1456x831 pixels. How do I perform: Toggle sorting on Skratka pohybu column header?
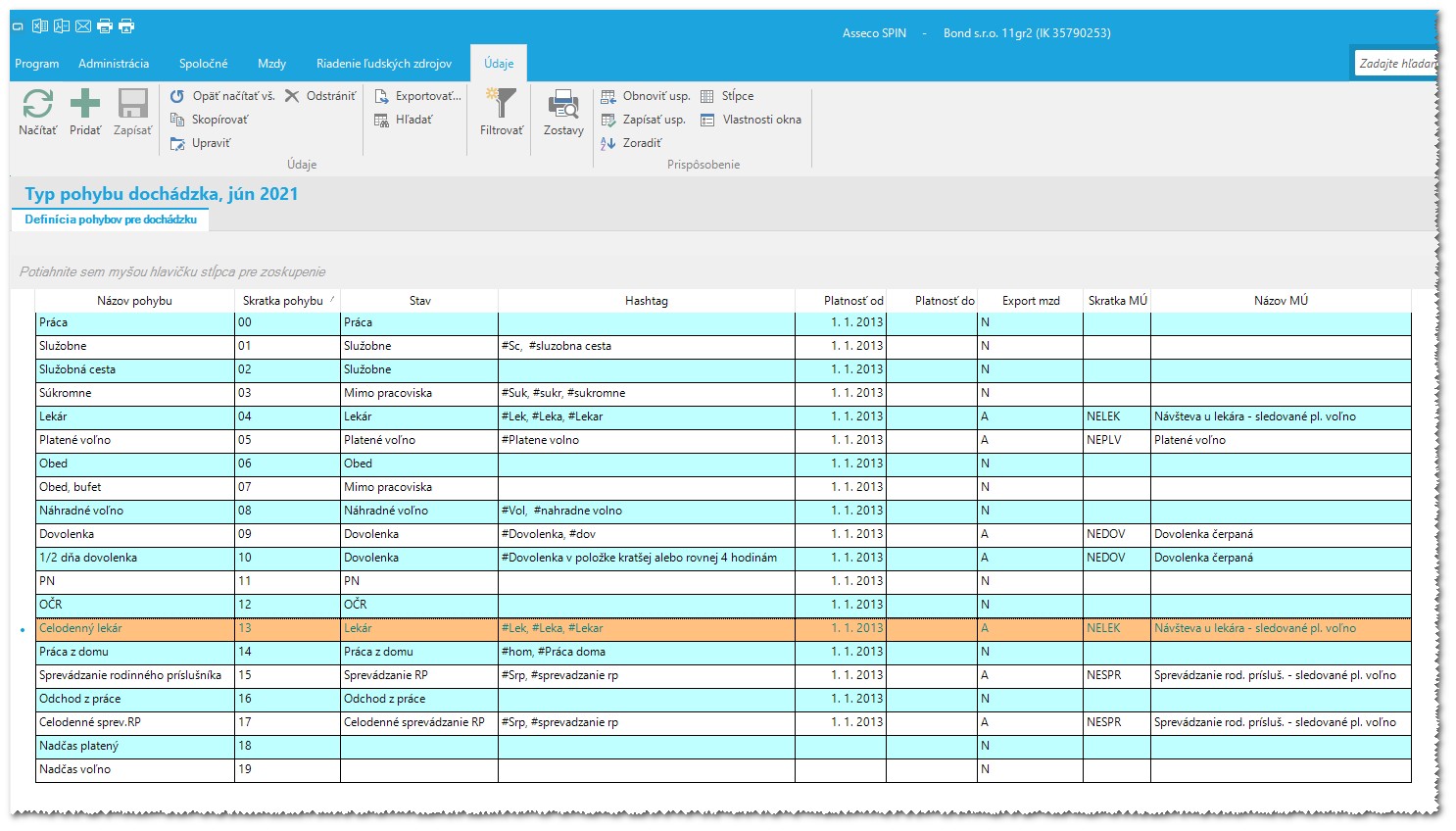pos(287,301)
